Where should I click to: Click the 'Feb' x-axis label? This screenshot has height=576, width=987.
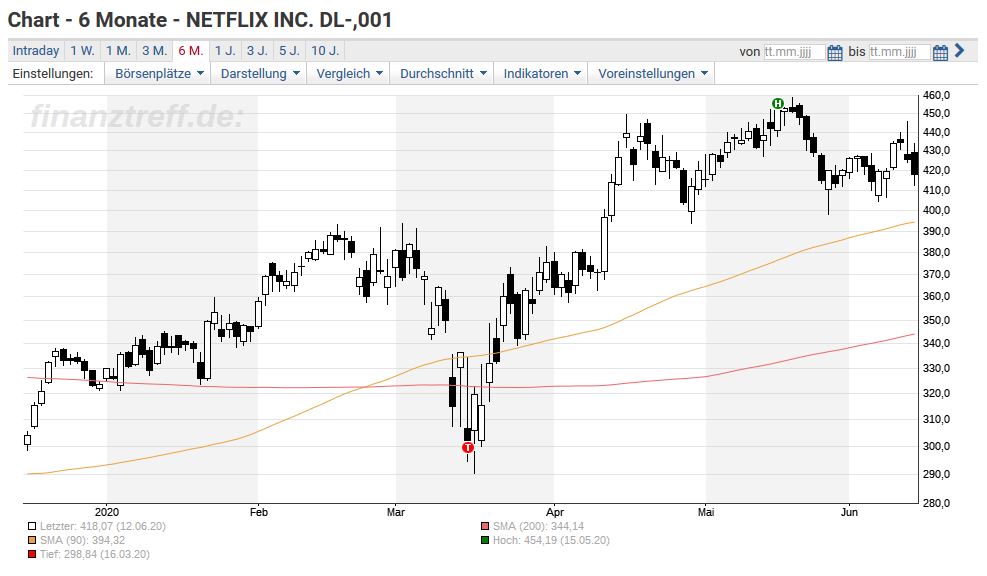[259, 512]
